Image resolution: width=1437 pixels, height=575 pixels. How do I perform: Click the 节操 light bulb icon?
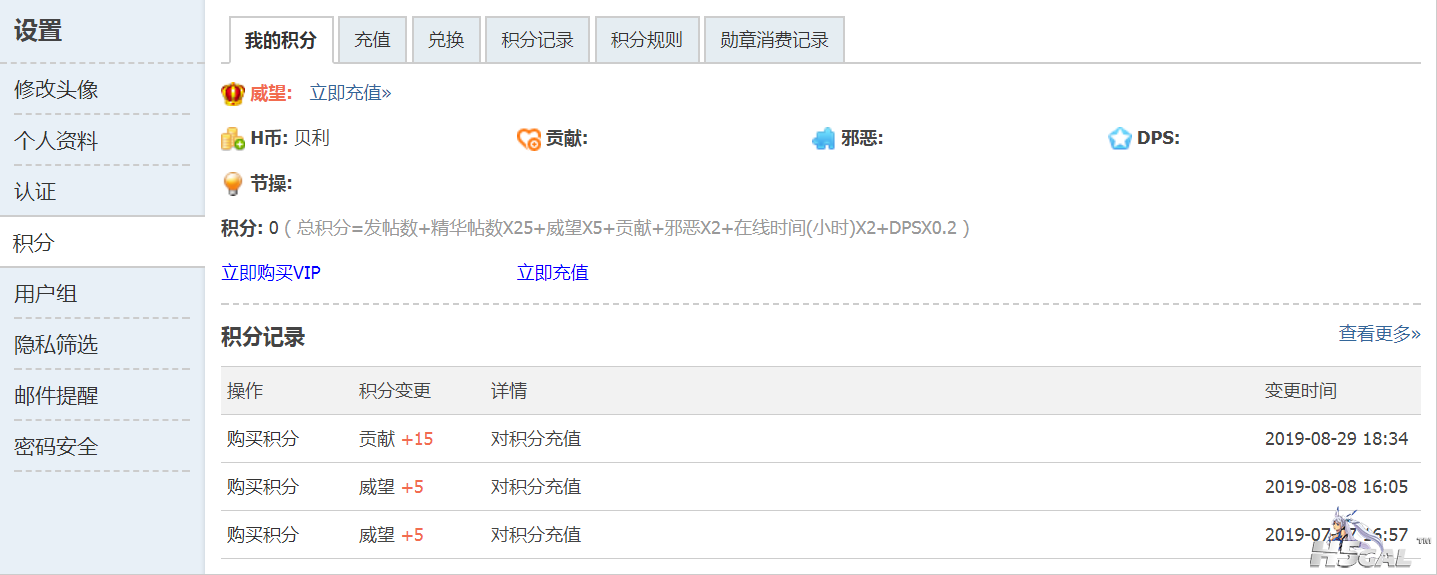233,185
